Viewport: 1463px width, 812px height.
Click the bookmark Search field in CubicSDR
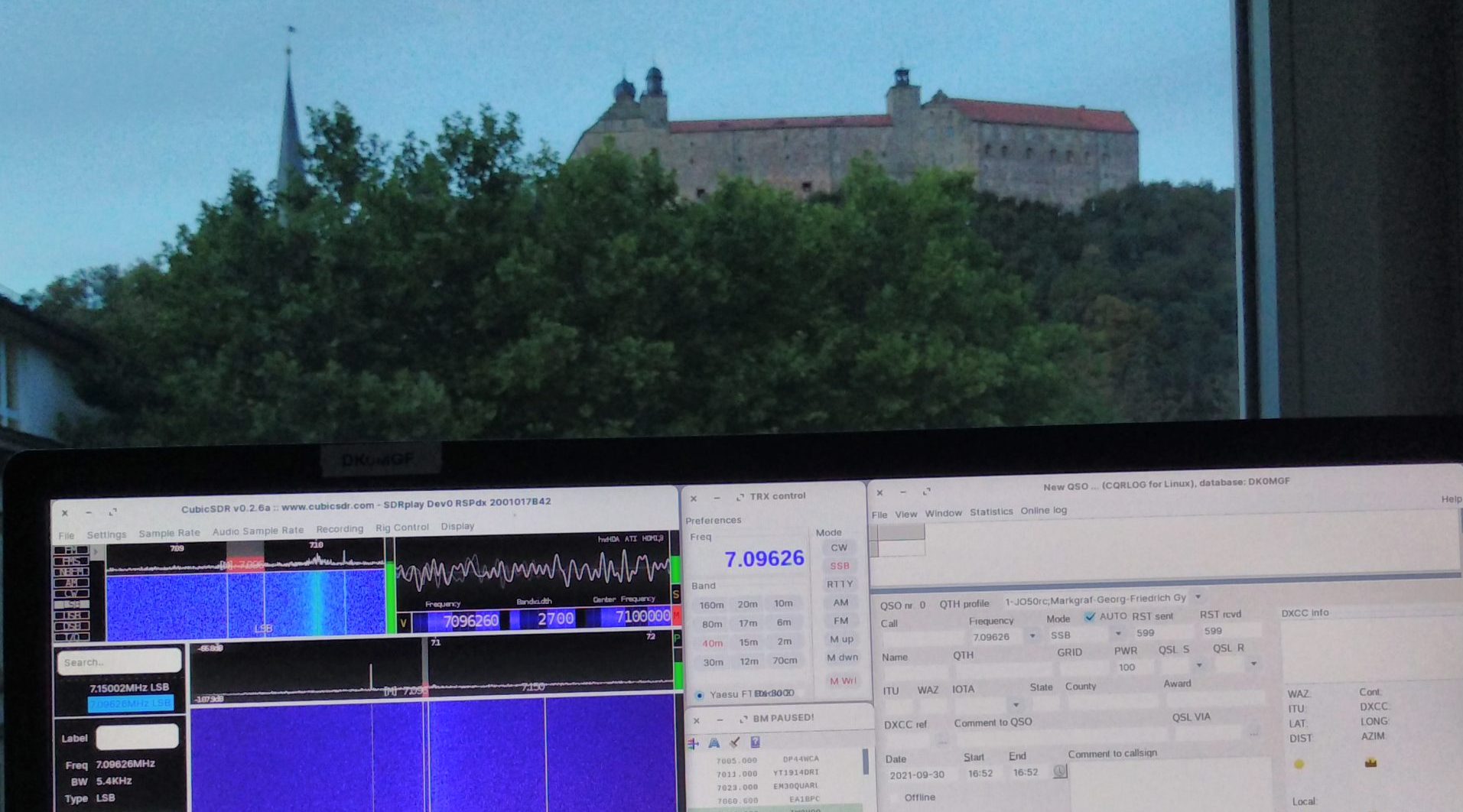(x=119, y=662)
